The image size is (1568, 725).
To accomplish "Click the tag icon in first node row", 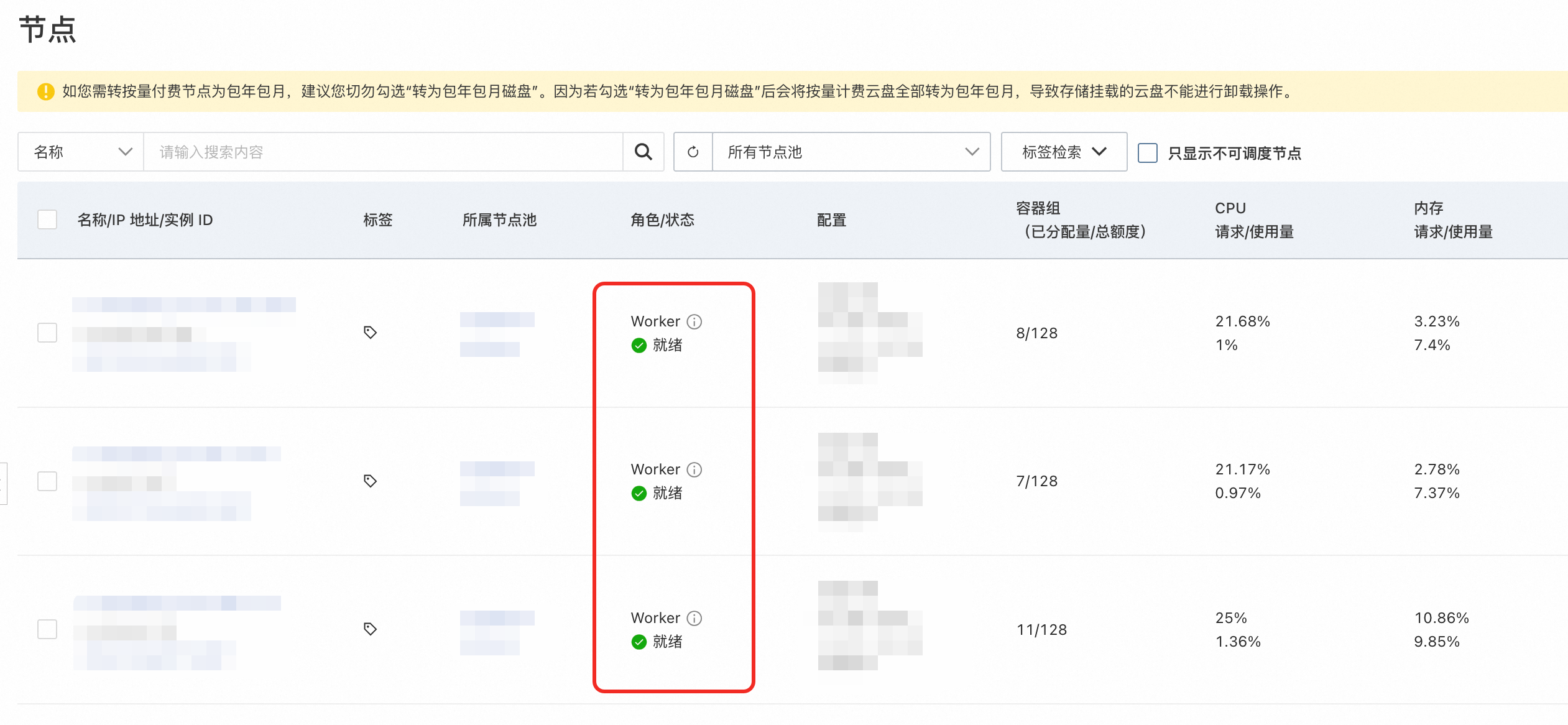I will coord(370,332).
